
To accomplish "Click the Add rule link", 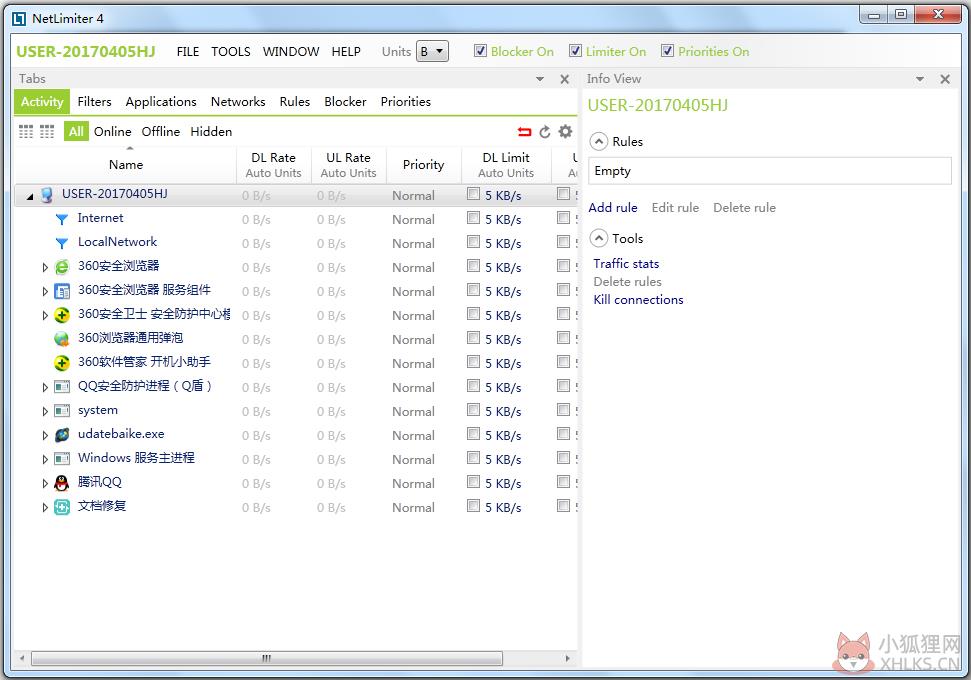I will click(x=612, y=207).
